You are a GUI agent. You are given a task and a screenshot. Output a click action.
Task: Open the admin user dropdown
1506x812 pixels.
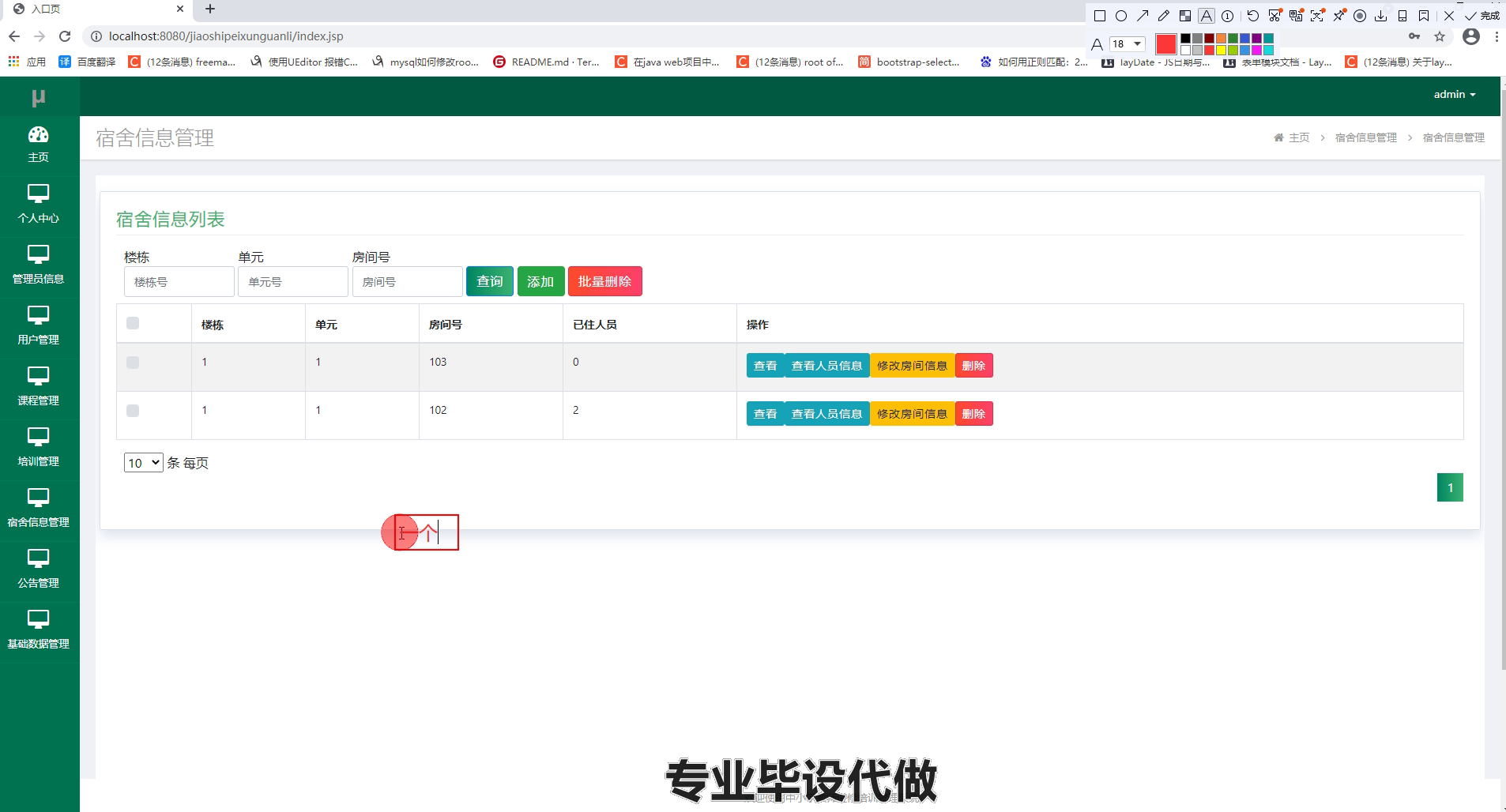click(x=1455, y=94)
